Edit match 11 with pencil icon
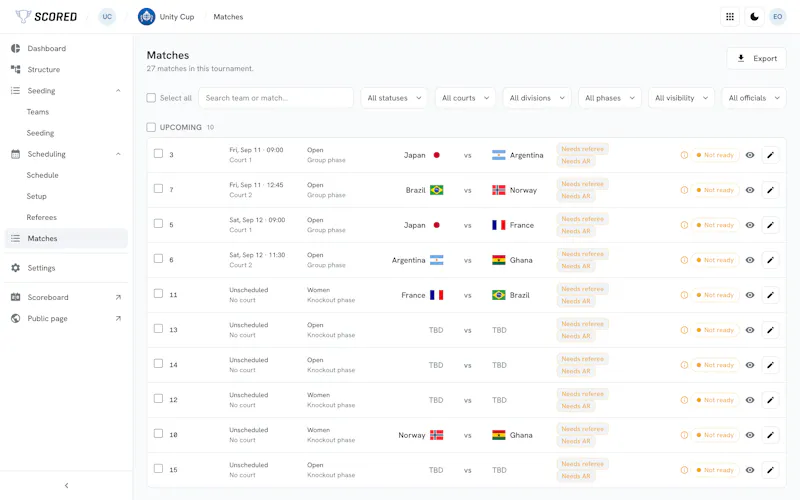This screenshot has height=500, width=800. click(x=770, y=295)
